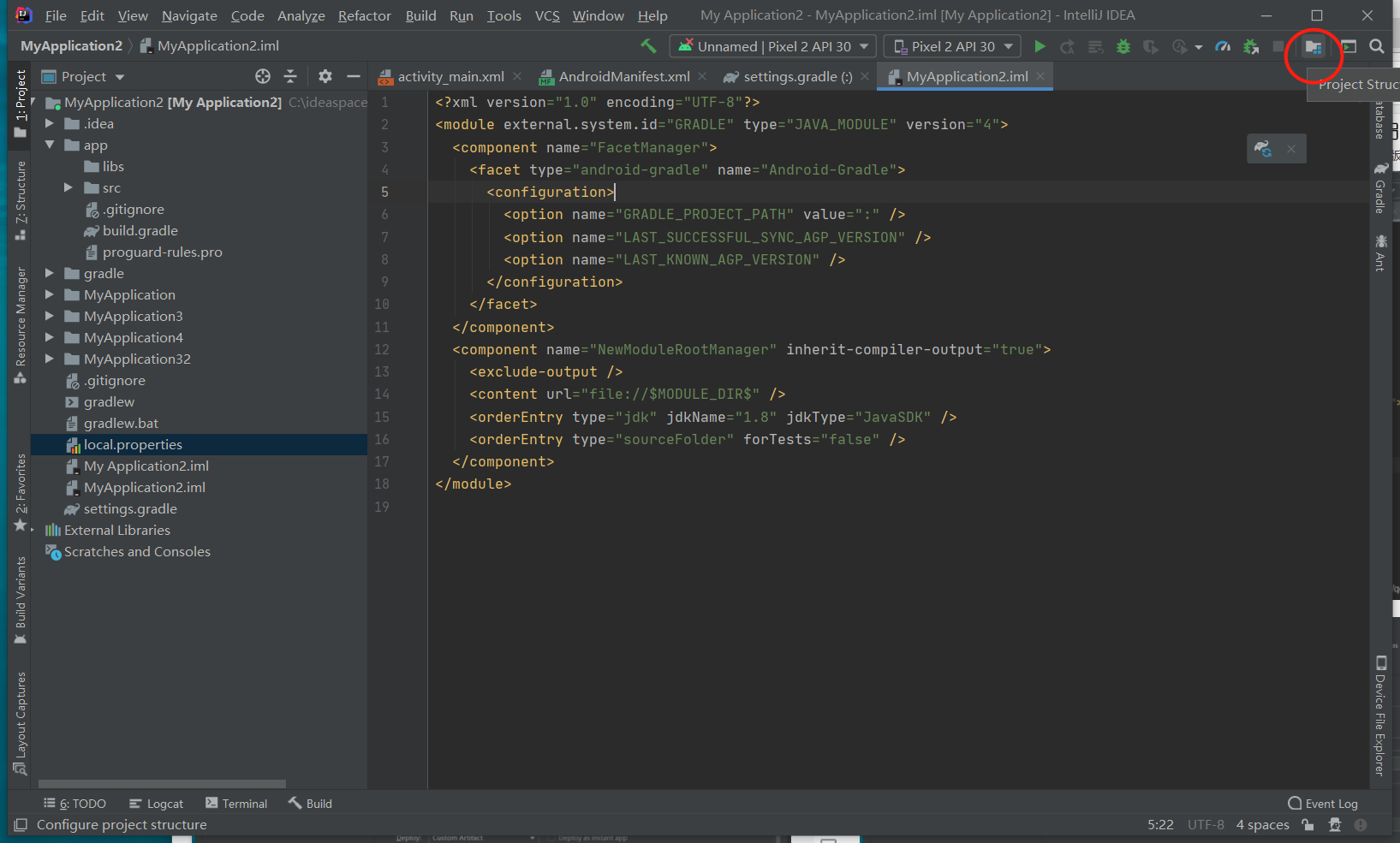Viewport: 1400px width, 843px height.
Task: Open the Profile dropdown arrow in toolbar
Action: point(1199,47)
